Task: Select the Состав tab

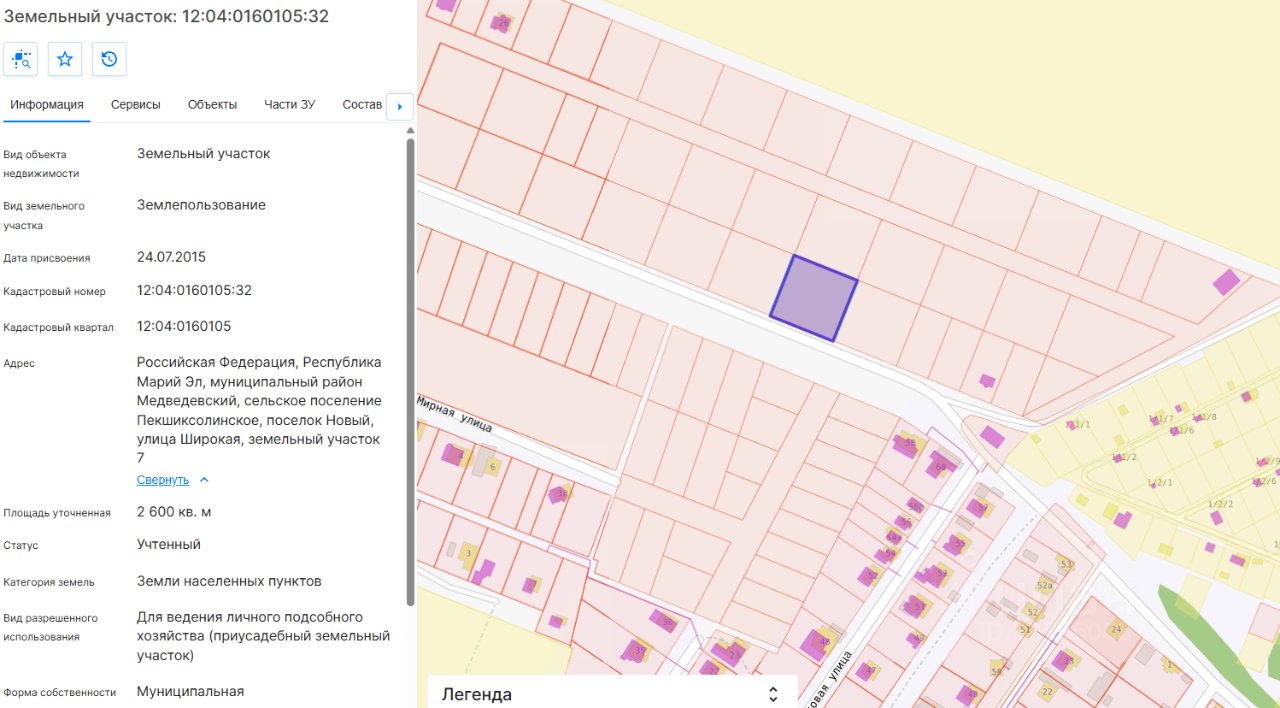Action: pos(362,105)
